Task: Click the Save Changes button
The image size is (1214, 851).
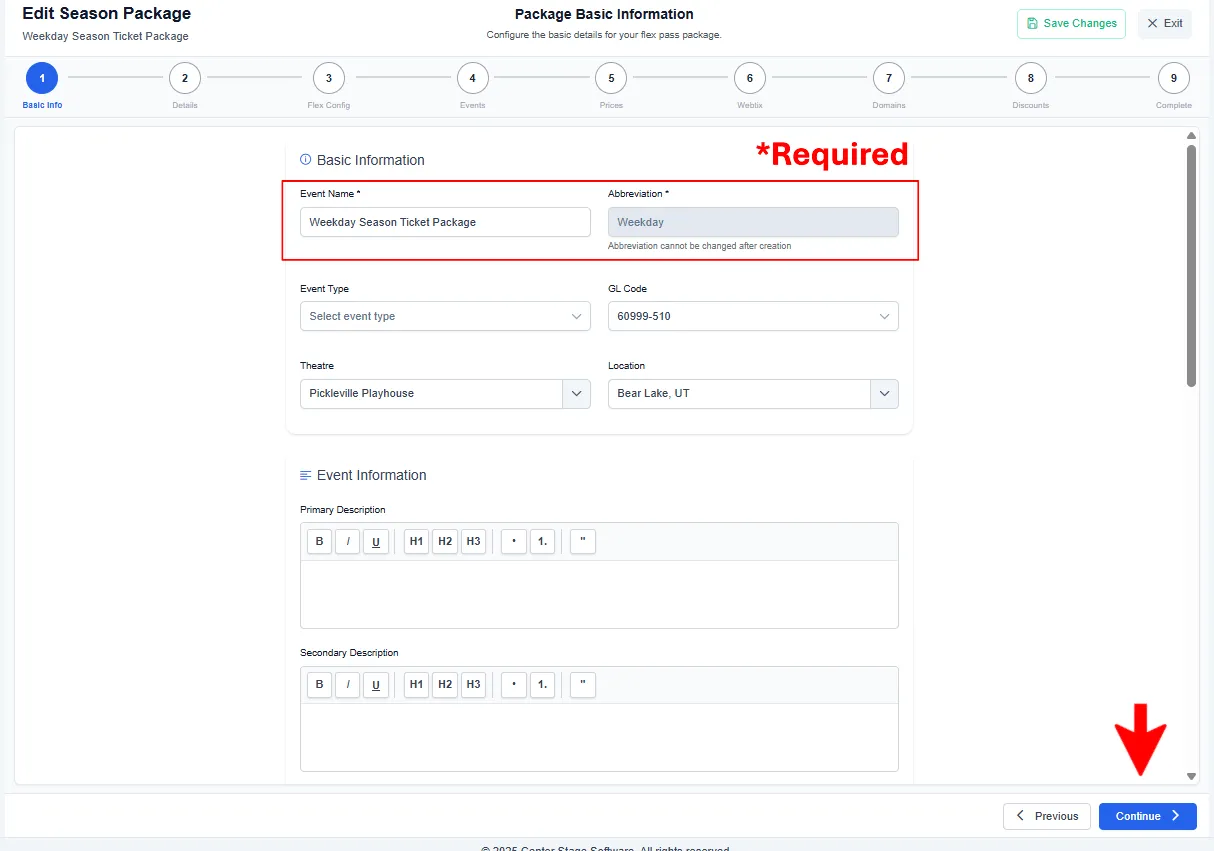Action: (1071, 24)
